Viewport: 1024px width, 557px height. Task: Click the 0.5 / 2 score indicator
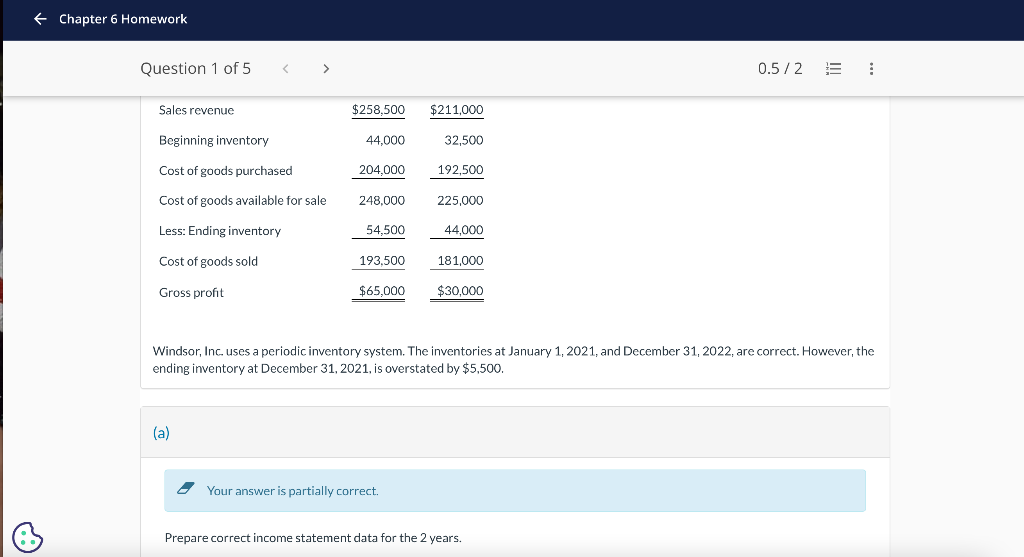pos(780,69)
